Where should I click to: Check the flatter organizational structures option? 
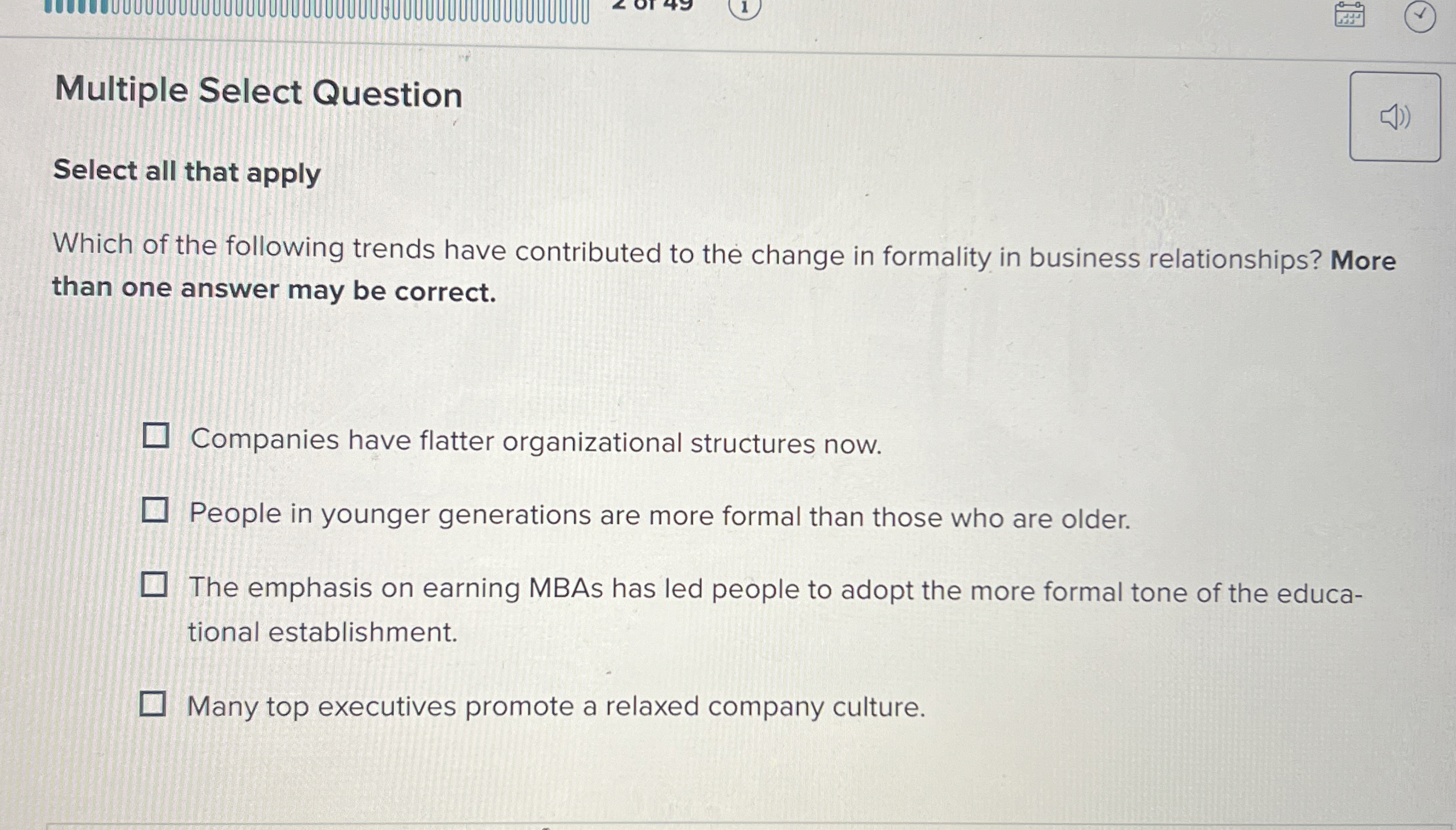pos(156,435)
